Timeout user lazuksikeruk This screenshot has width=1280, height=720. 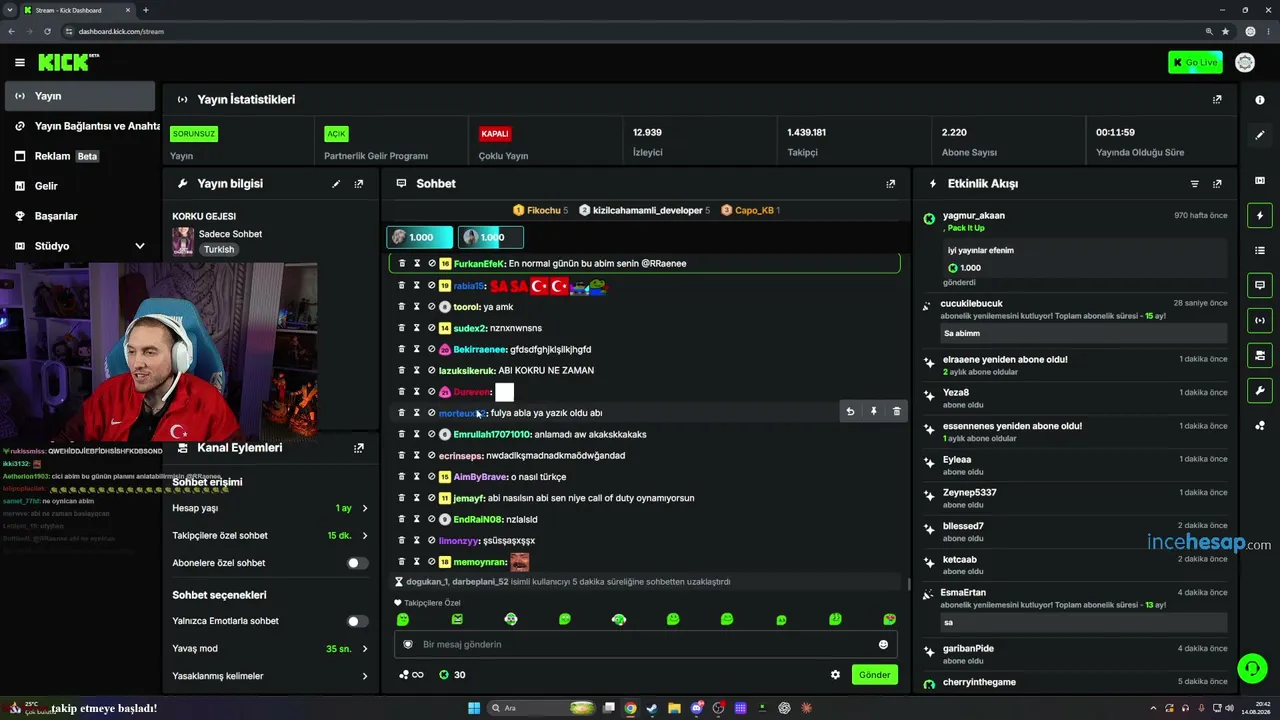[417, 371]
